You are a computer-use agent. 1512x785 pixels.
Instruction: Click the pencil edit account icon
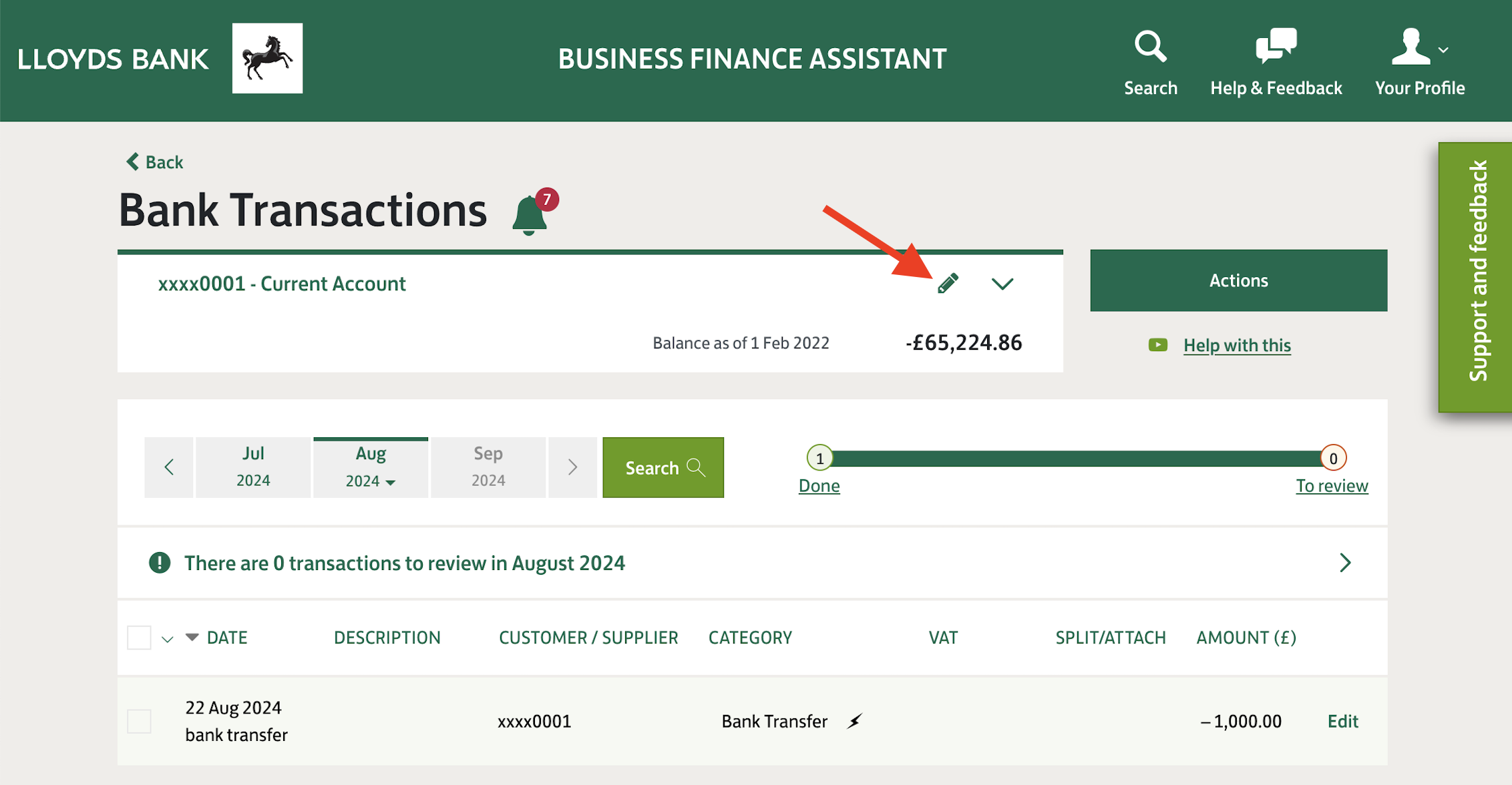coord(948,284)
